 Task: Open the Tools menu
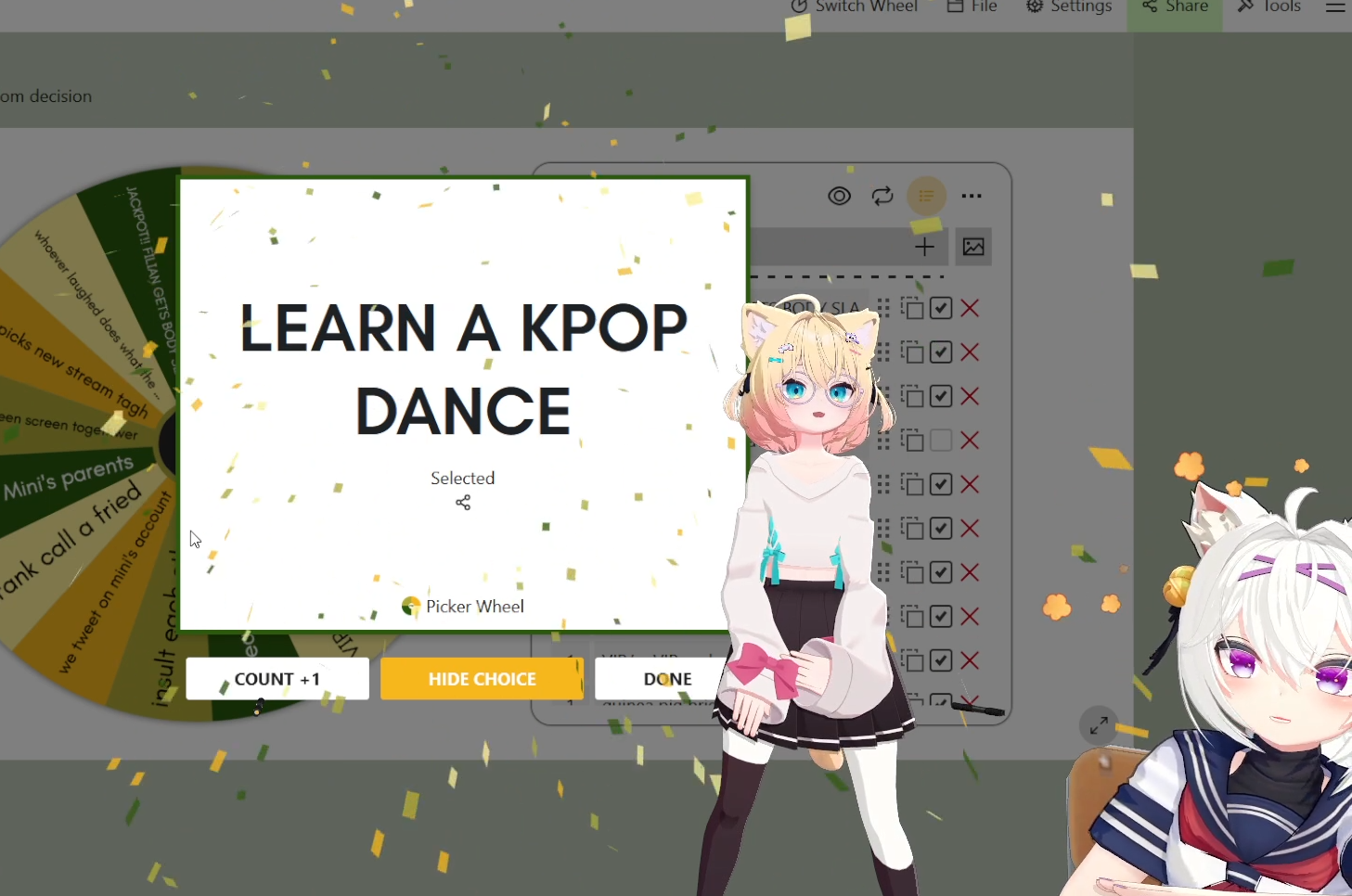1269,6
